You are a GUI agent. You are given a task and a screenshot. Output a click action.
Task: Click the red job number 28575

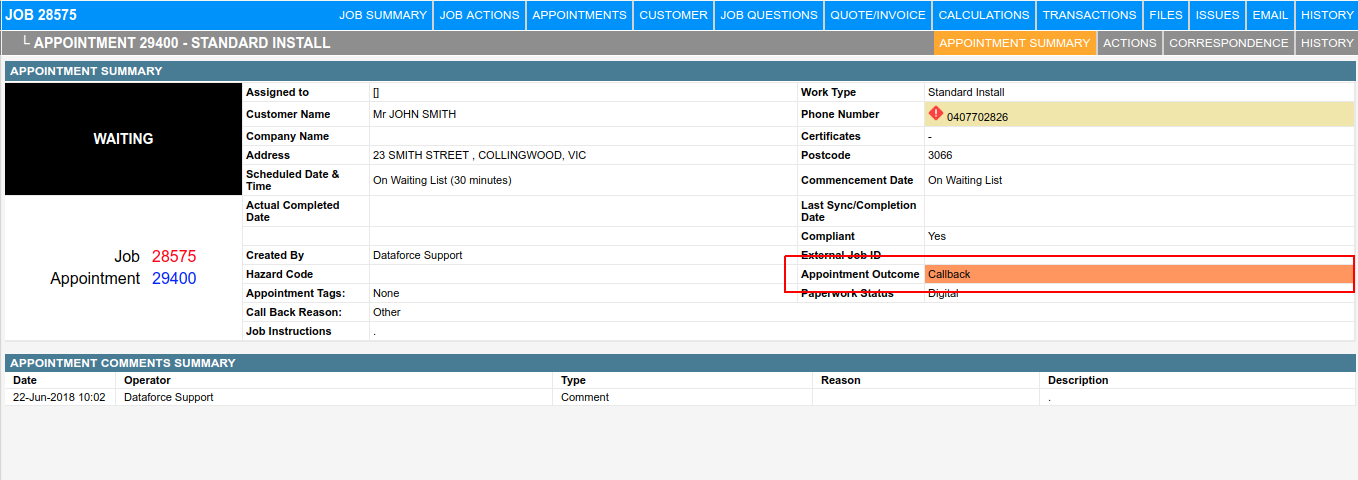(174, 257)
